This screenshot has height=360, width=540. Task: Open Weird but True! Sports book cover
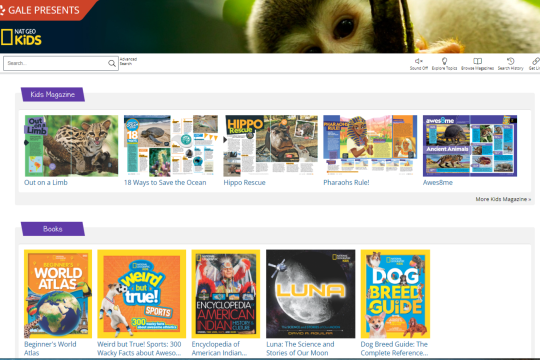coord(142,294)
